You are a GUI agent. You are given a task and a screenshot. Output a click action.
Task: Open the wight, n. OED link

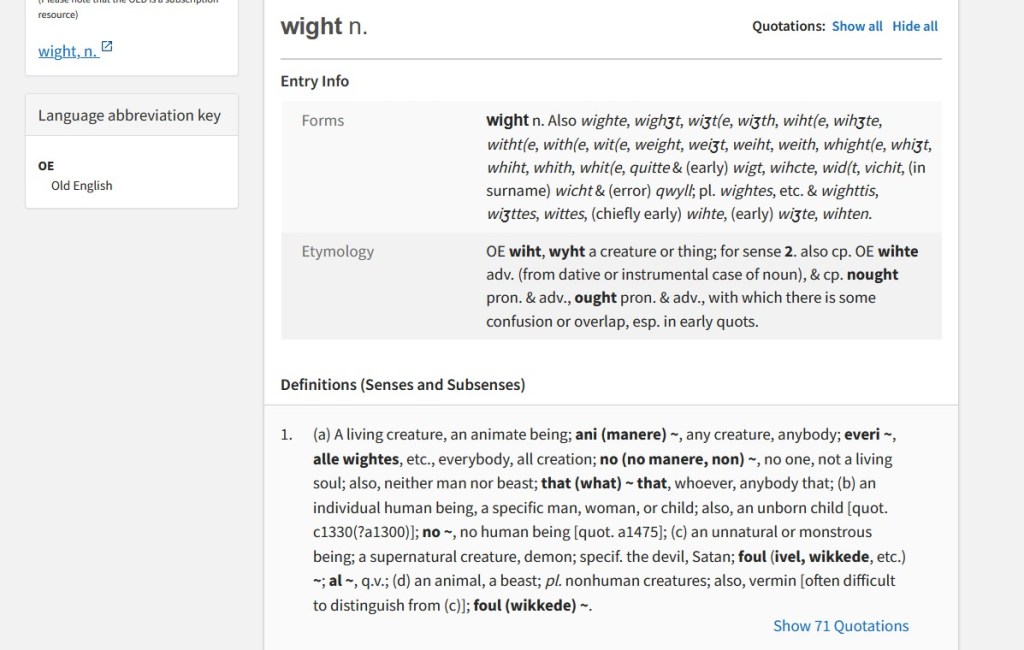click(x=68, y=51)
